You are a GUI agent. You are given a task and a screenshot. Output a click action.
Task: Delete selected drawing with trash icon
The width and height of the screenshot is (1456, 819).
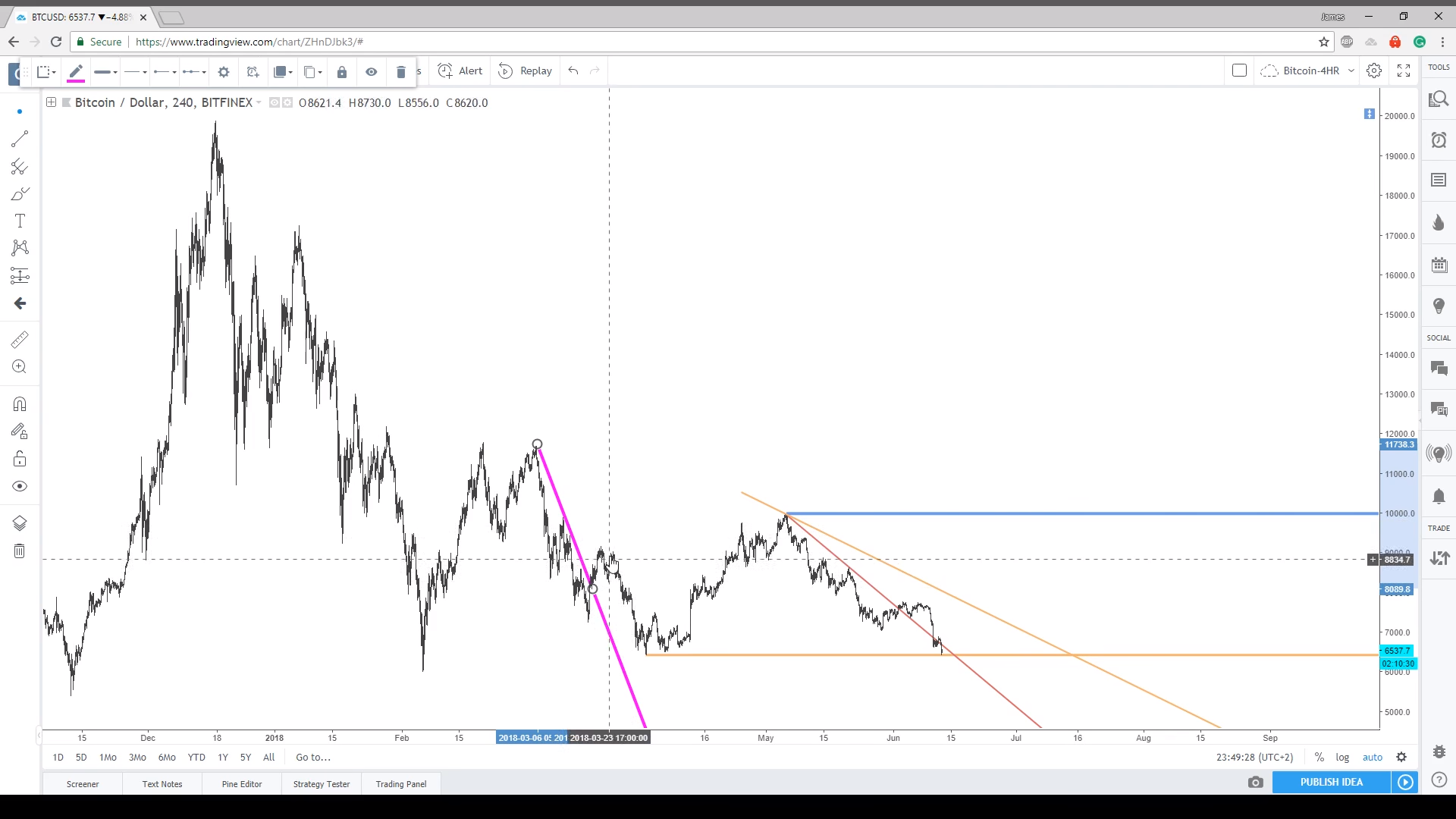pos(401,72)
